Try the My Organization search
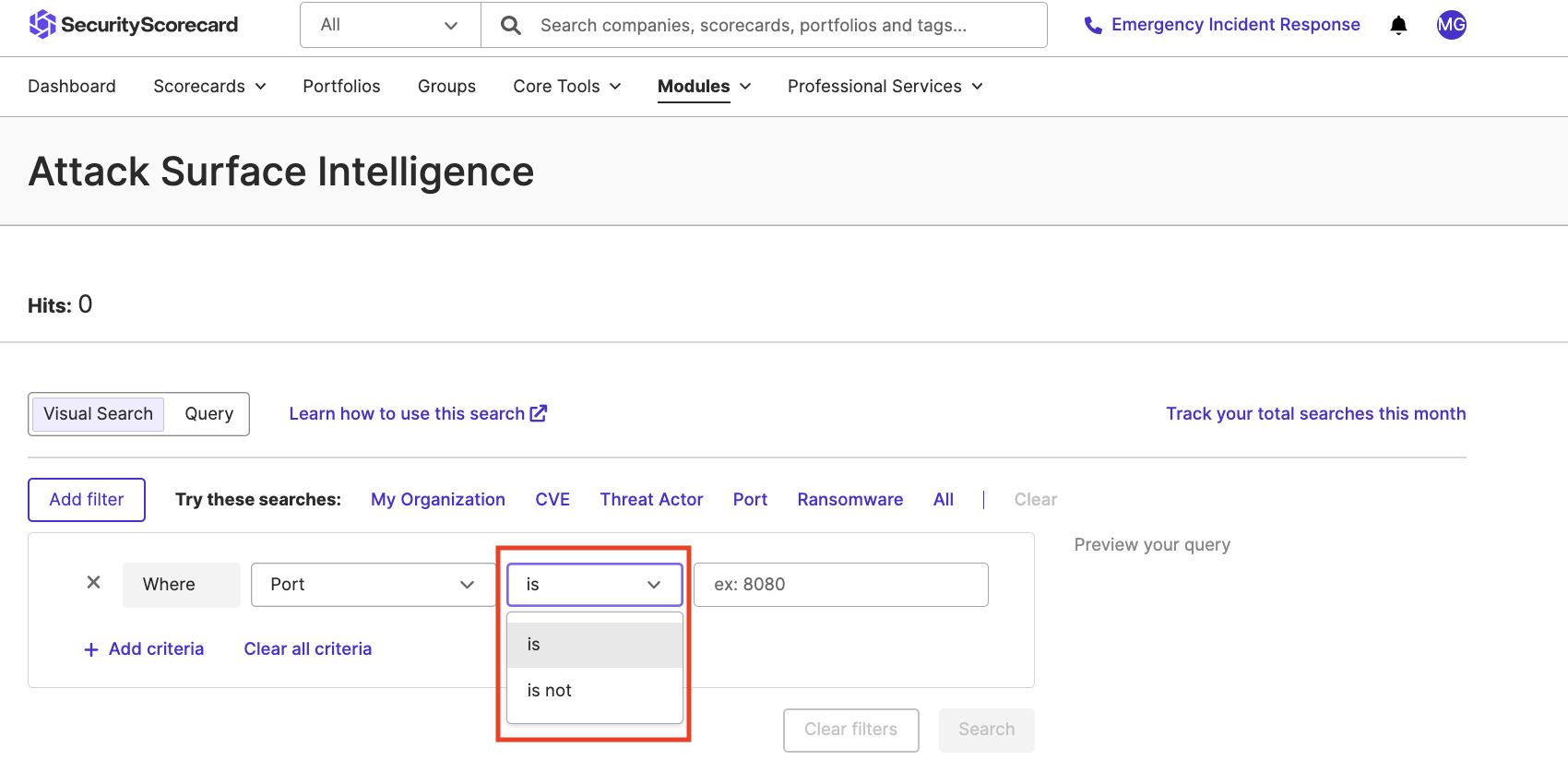1568x784 pixels. [438, 500]
